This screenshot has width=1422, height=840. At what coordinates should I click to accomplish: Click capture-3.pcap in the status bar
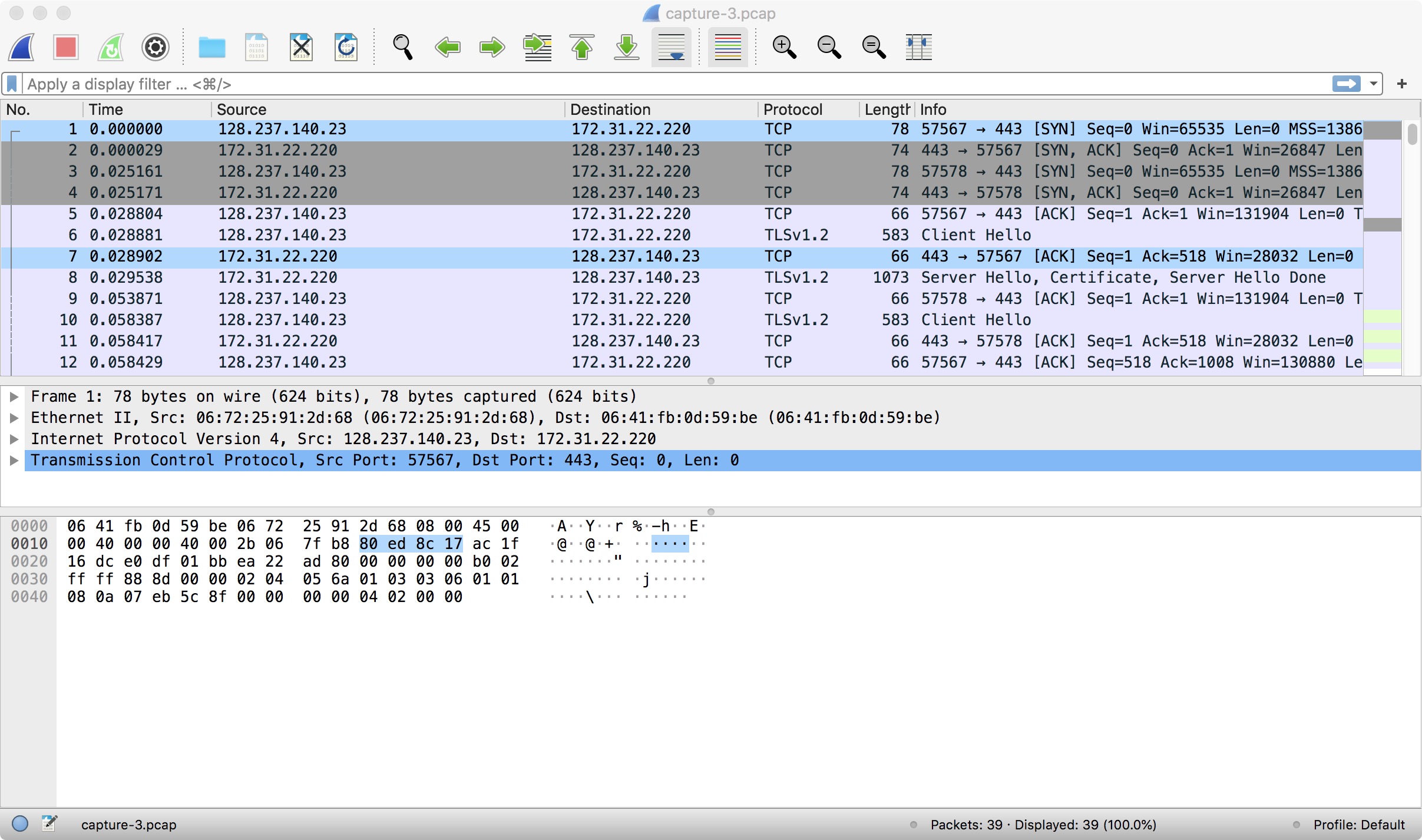point(129,825)
